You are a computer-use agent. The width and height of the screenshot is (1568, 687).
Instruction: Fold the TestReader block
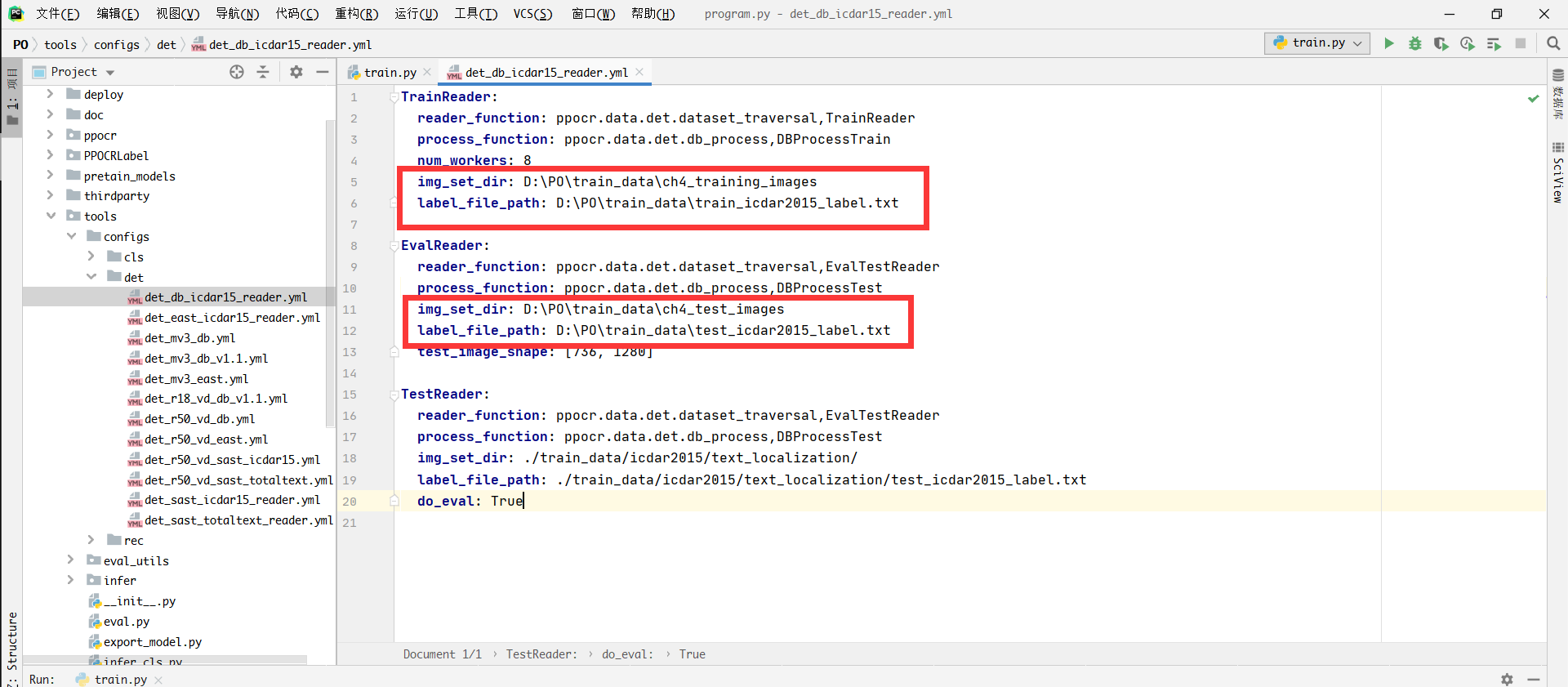[x=394, y=394]
